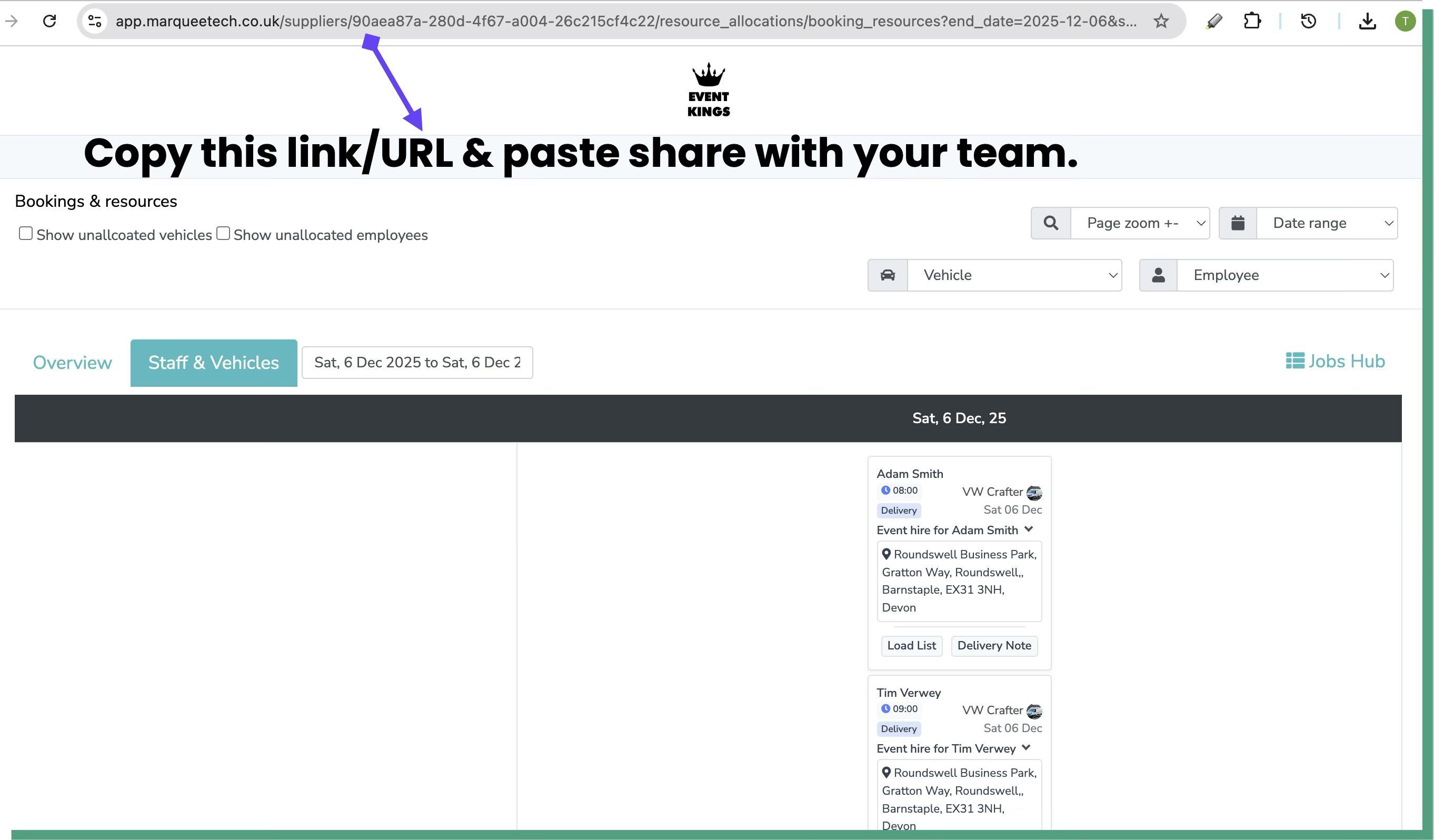The height and width of the screenshot is (840, 1434).
Task: Open site information icon in address bar
Action: [94, 21]
